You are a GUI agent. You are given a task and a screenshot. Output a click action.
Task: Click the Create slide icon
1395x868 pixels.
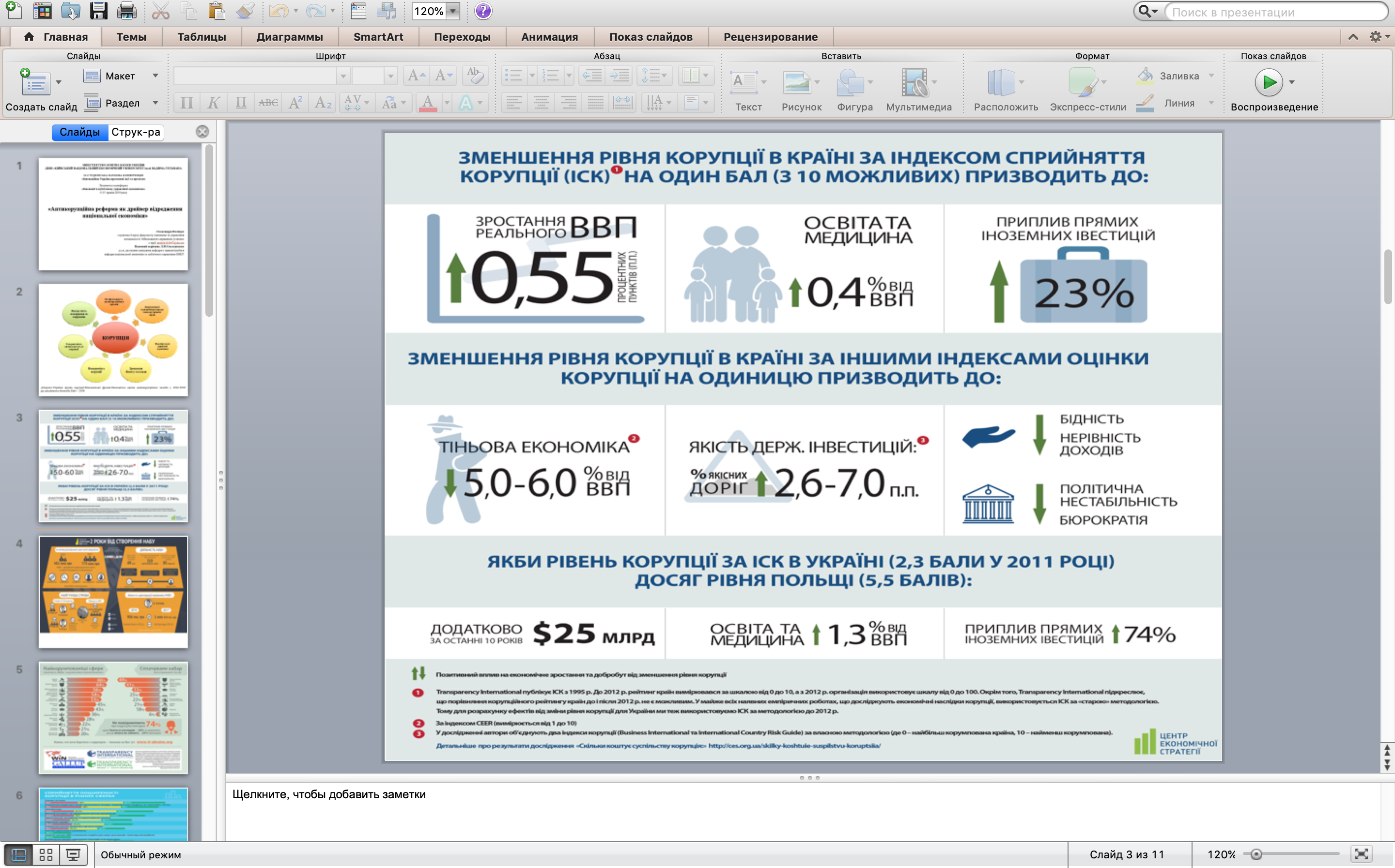(x=35, y=82)
